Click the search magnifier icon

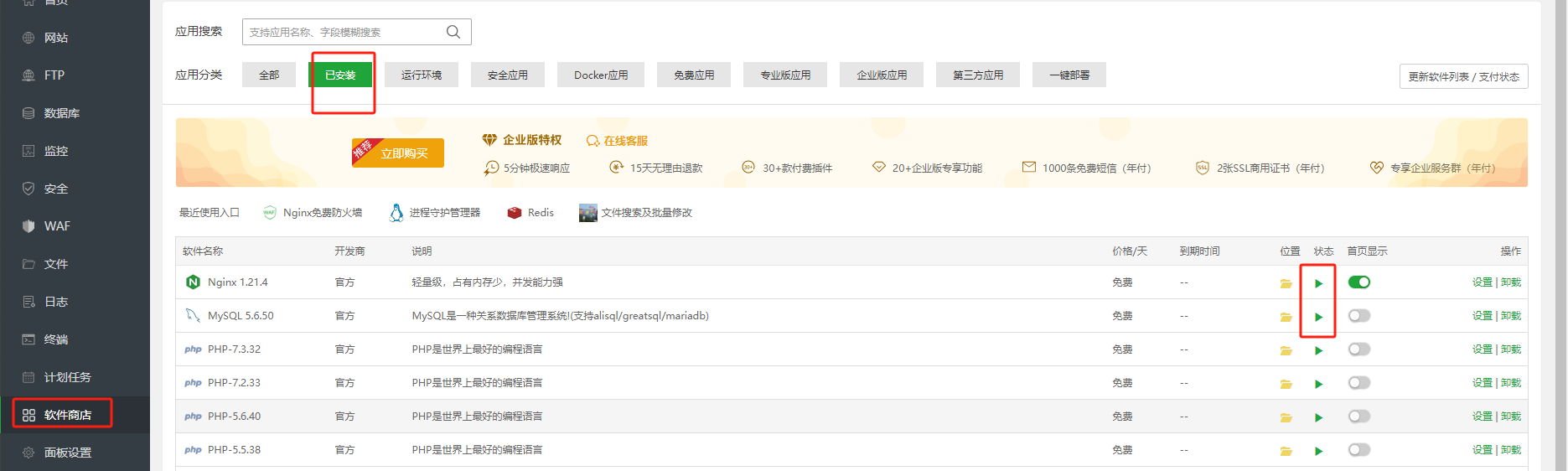(x=453, y=32)
